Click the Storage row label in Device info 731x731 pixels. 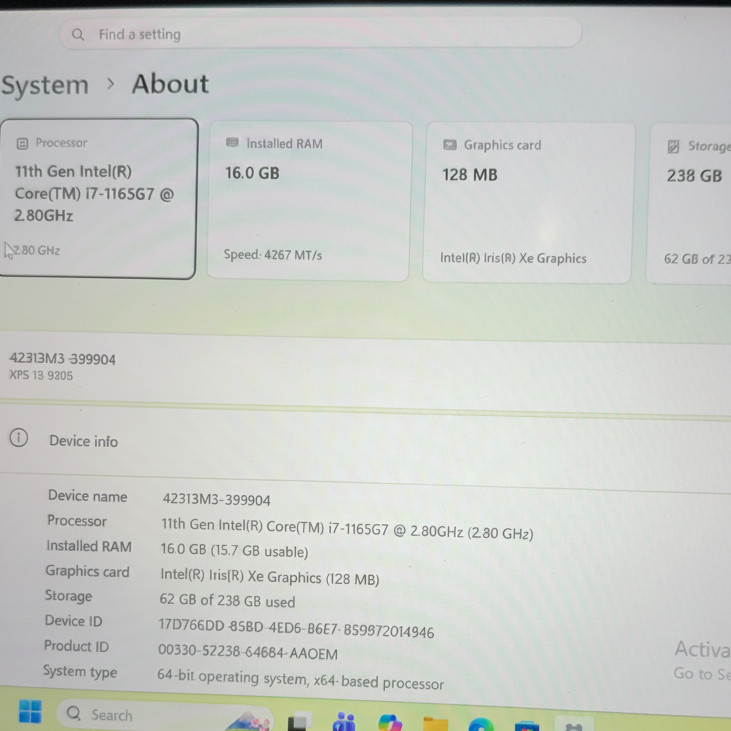click(69, 596)
